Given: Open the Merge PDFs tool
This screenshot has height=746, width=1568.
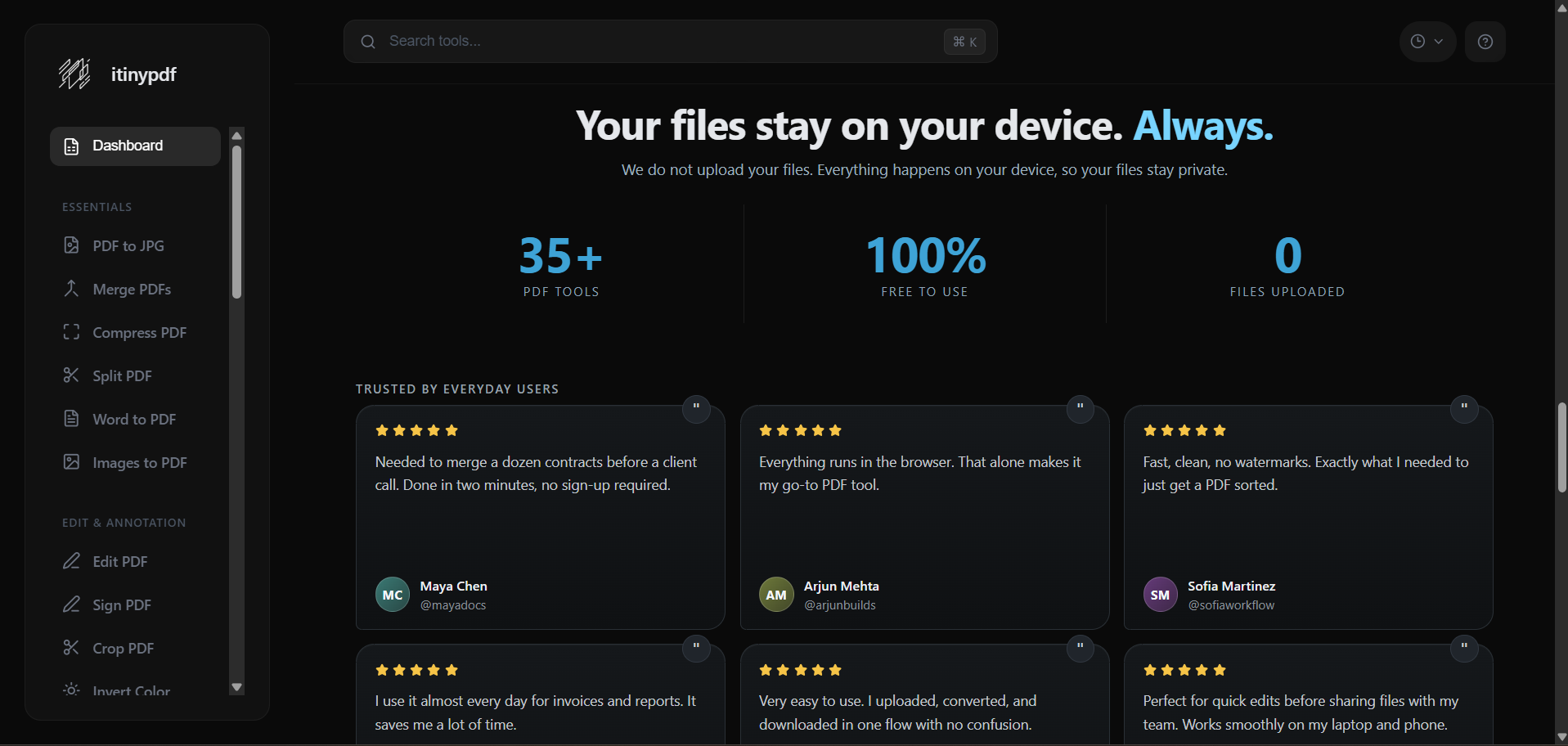Looking at the screenshot, I should [x=131, y=289].
